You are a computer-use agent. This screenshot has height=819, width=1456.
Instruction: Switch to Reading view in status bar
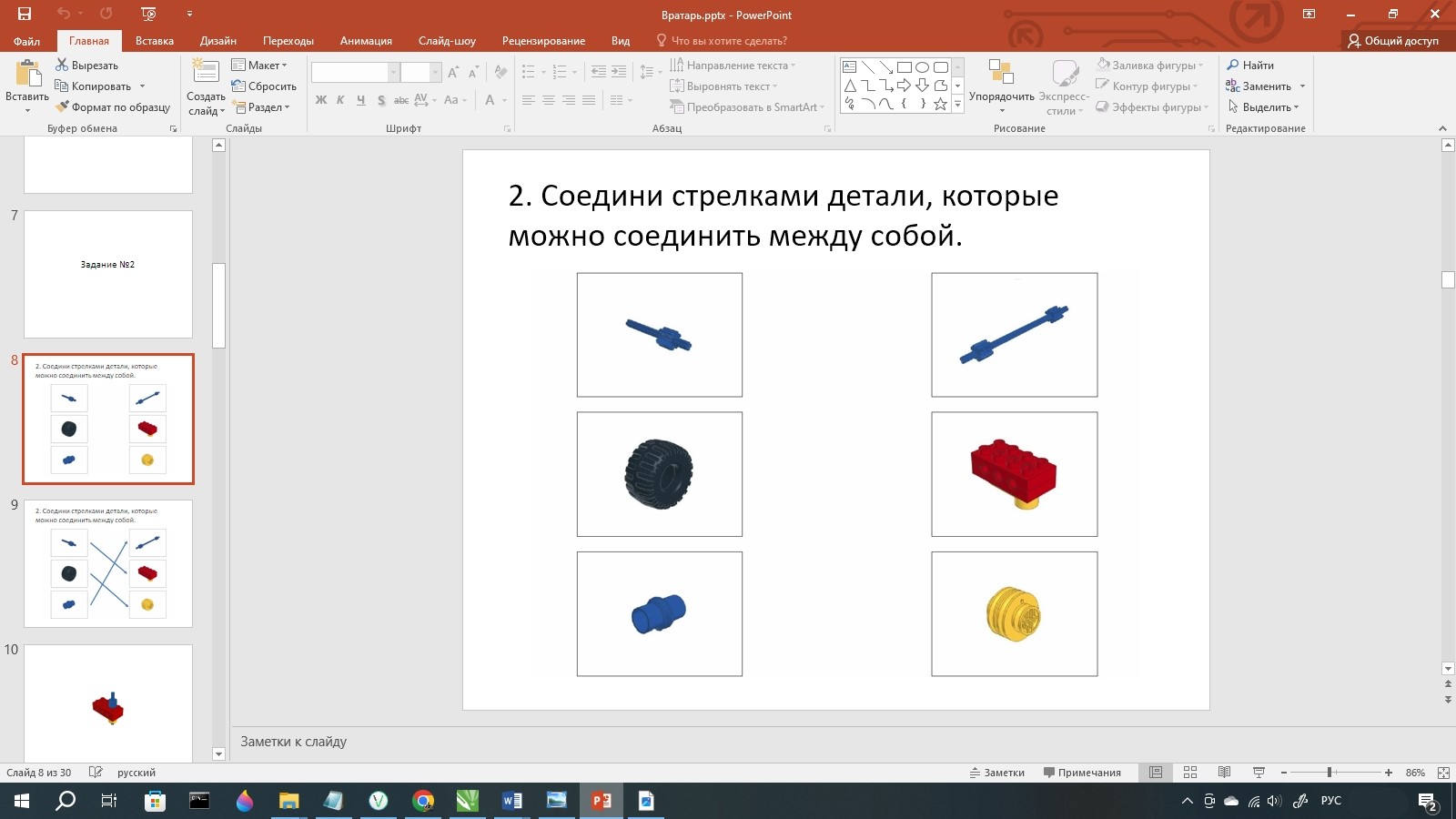[1225, 773]
